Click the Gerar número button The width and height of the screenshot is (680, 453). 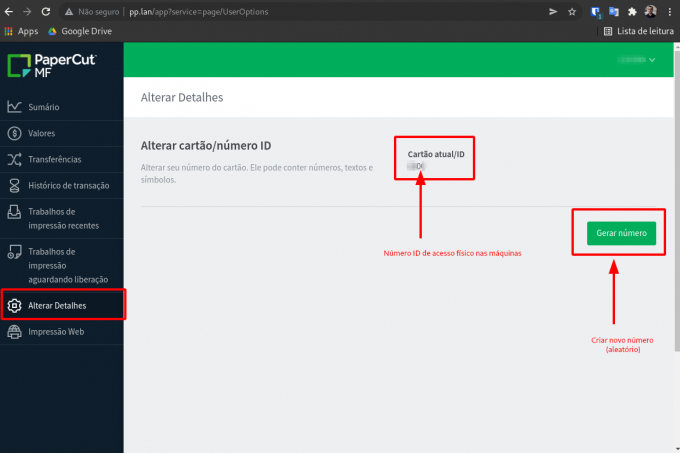click(x=621, y=233)
